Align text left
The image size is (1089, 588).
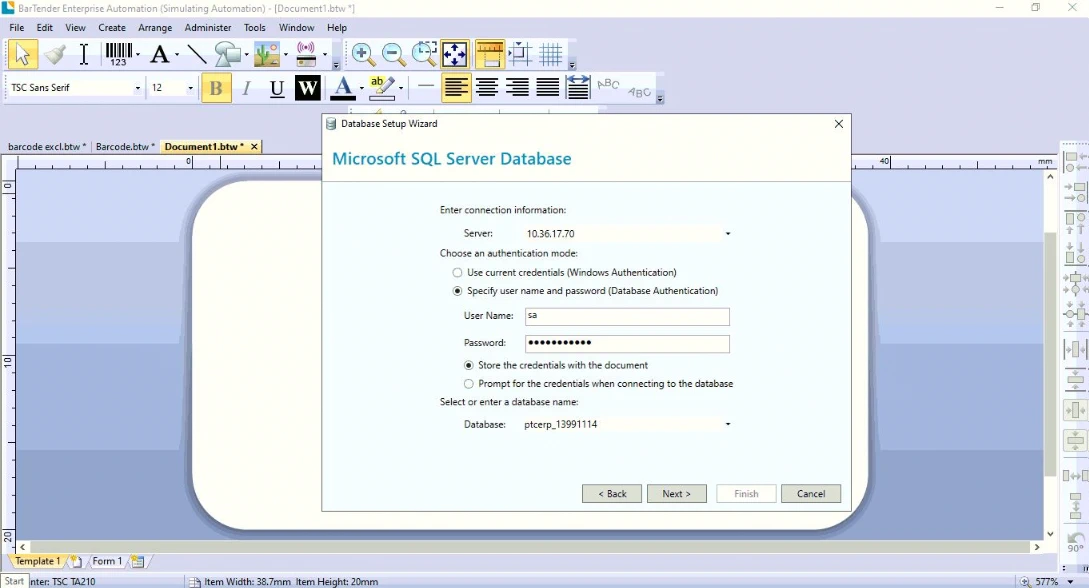[456, 88]
